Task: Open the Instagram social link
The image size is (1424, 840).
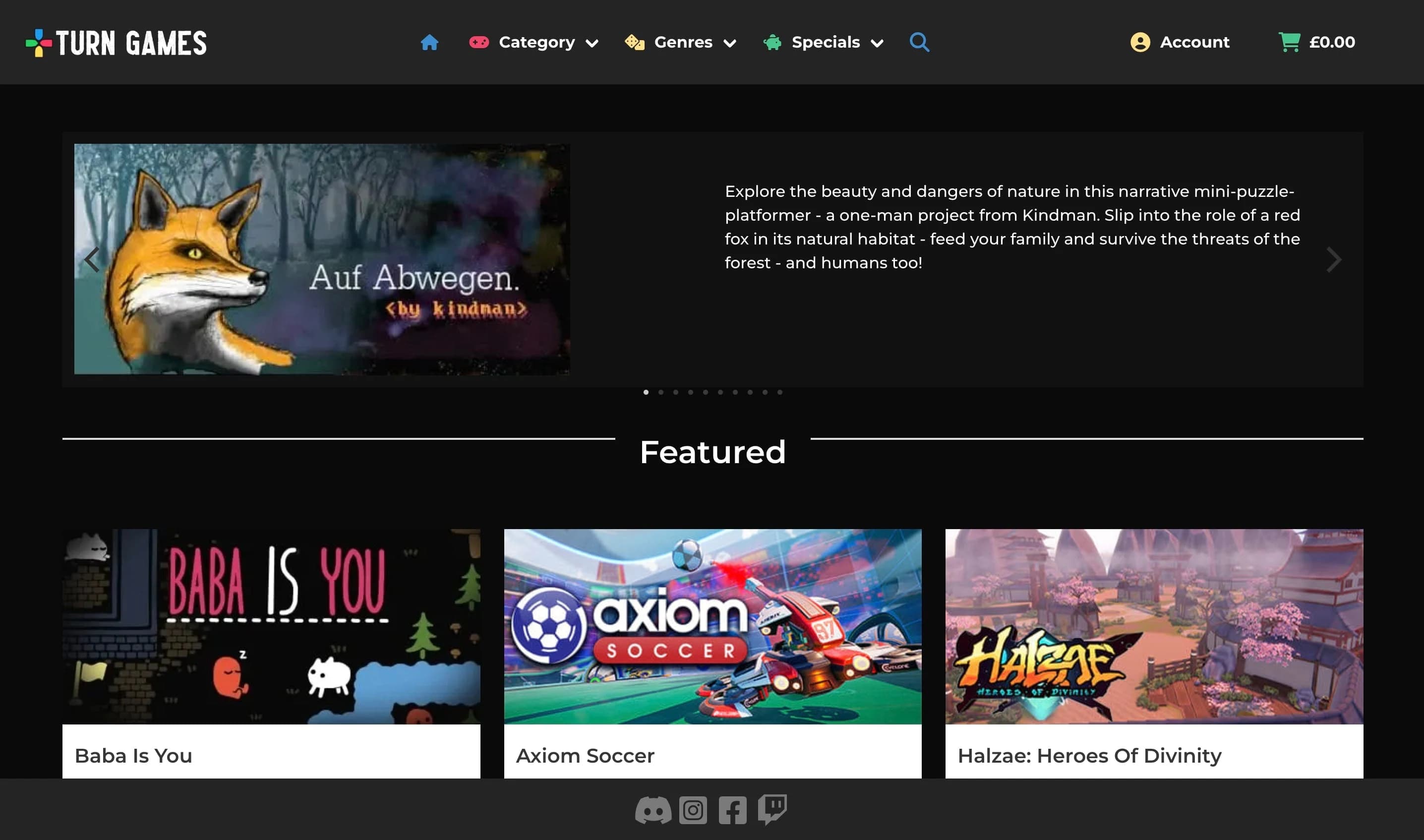Action: coord(693,810)
